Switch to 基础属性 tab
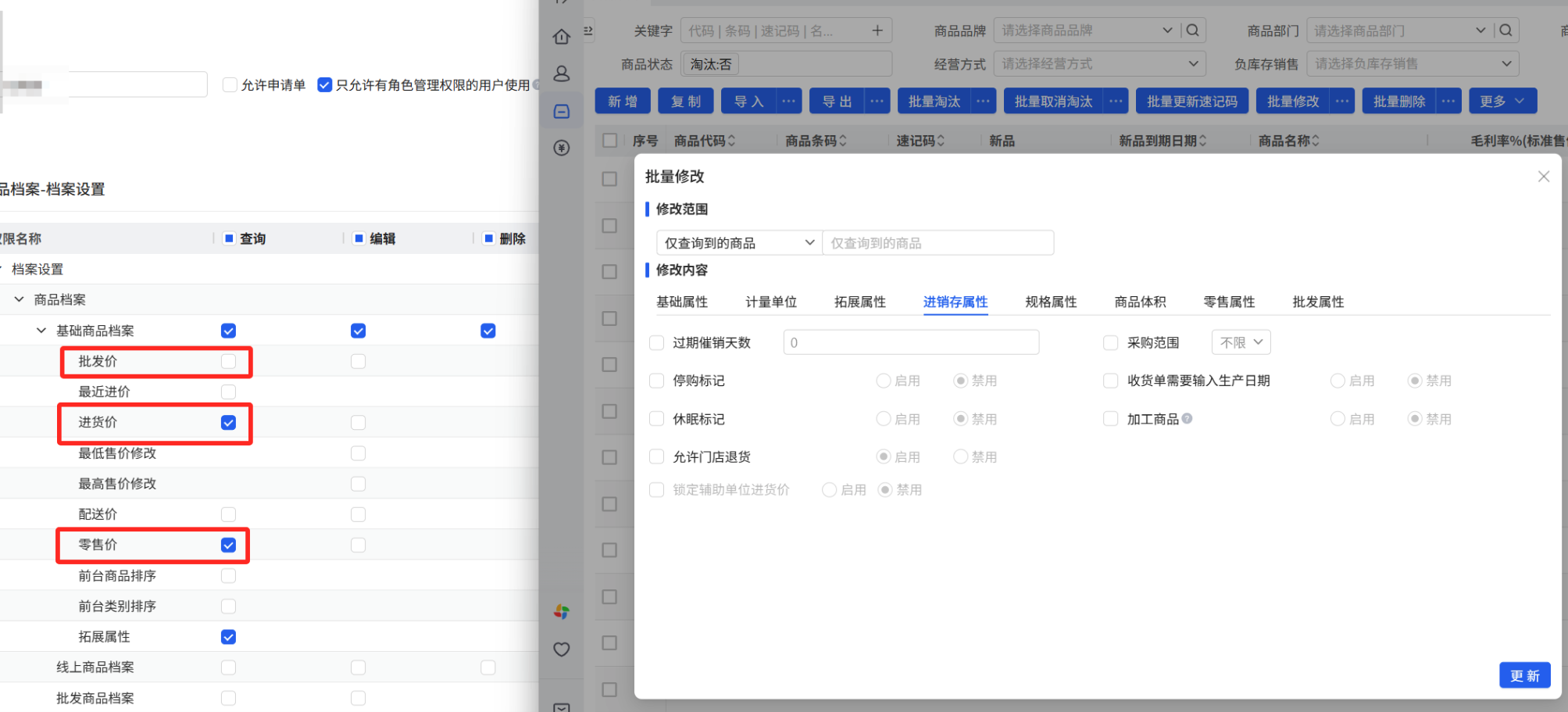 coord(682,302)
